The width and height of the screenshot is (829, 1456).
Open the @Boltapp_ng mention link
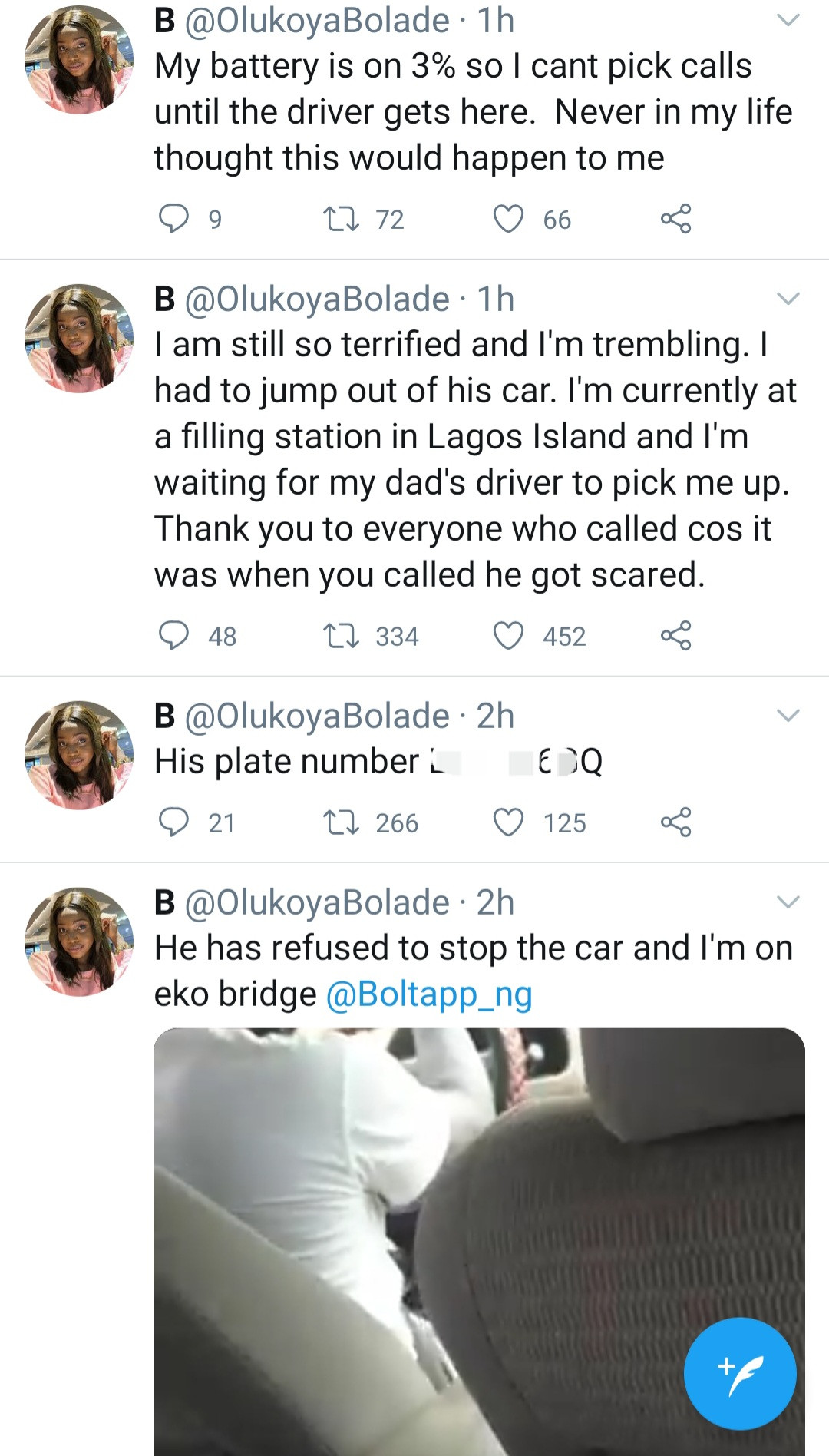(x=429, y=994)
